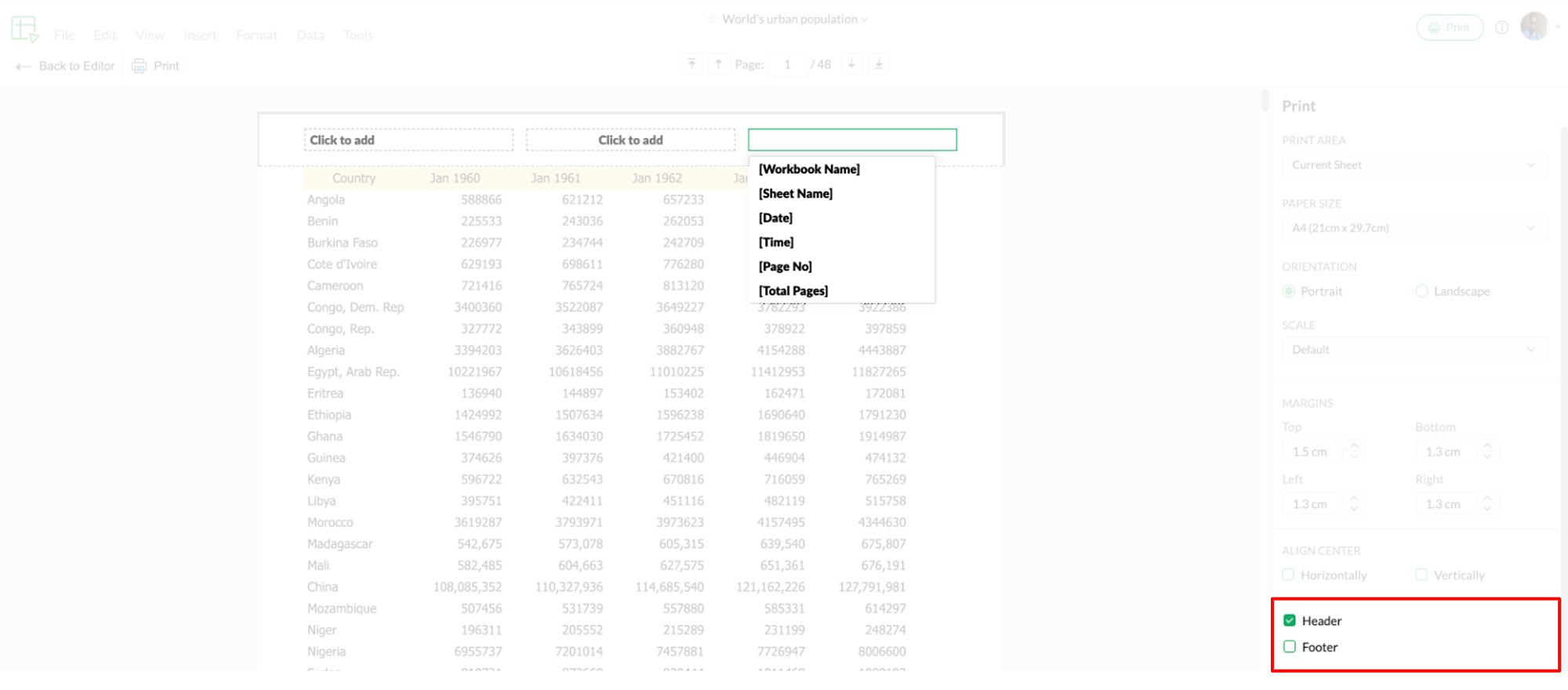Click the toolbar Print text button

tap(166, 66)
